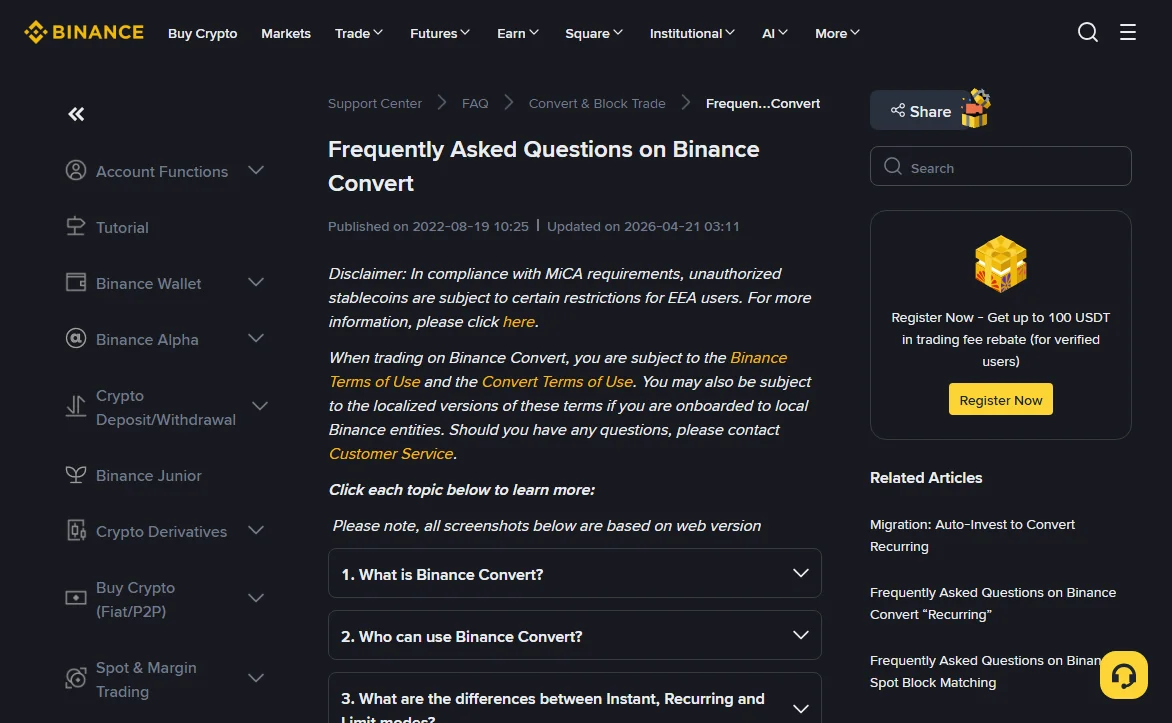The height and width of the screenshot is (723, 1172).
Task: Open the Customer Service link
Action: coord(390,454)
